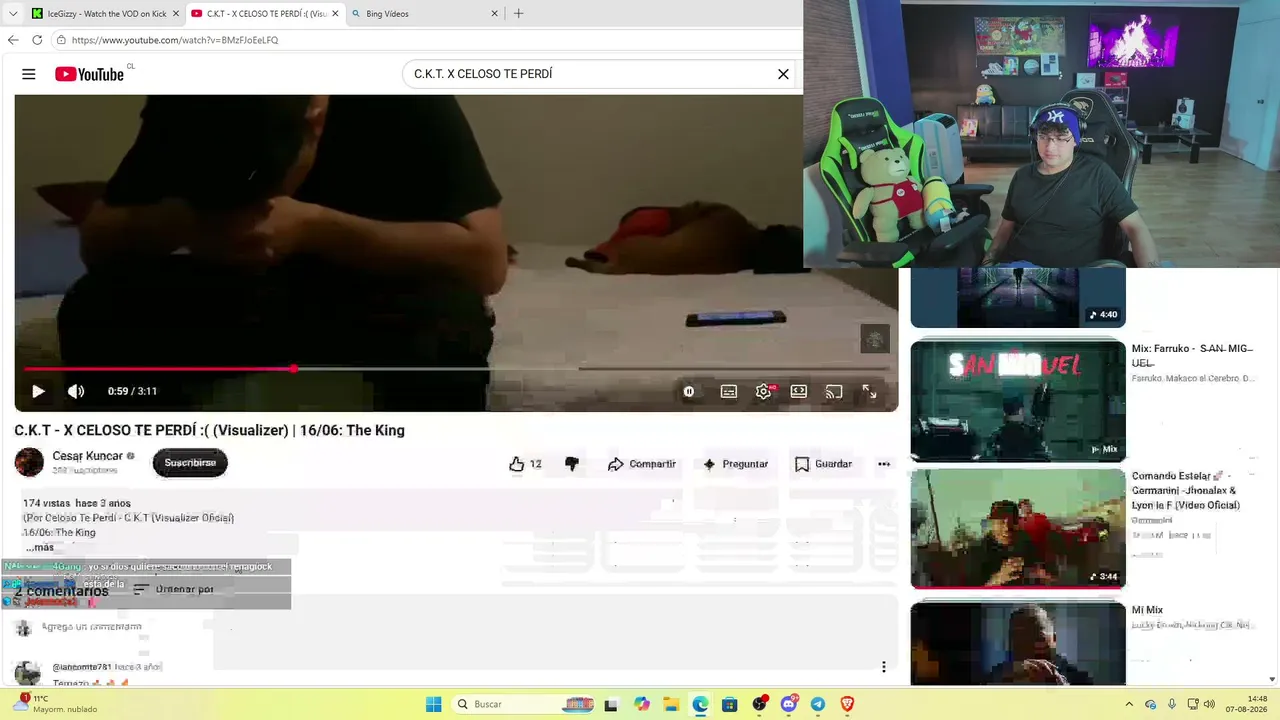Toggle the autoplay switch
Image resolution: width=1280 pixels, height=720 pixels.
pyautogui.click(x=689, y=392)
